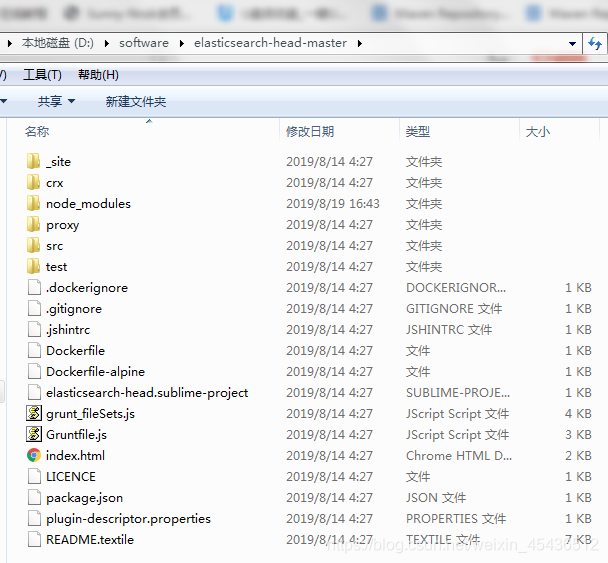Click the 3 KB size cell
The height and width of the screenshot is (563, 608).
(x=578, y=435)
